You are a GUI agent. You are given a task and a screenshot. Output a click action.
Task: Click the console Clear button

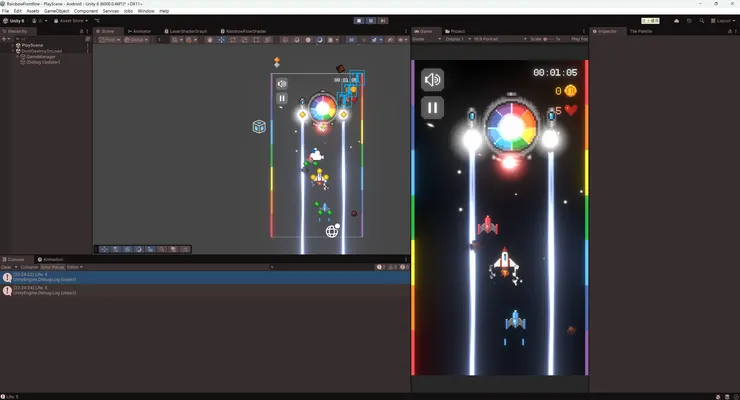[x=6, y=267]
